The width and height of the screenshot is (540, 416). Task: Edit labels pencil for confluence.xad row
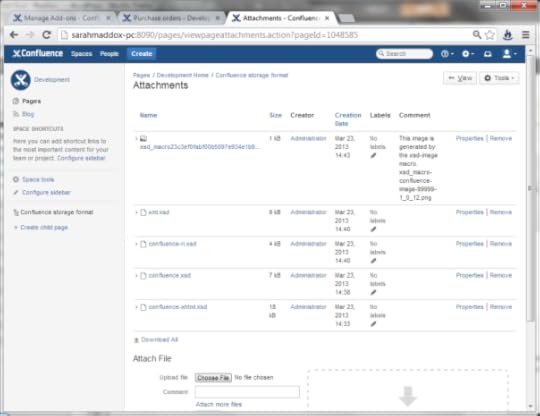pyautogui.click(x=373, y=293)
